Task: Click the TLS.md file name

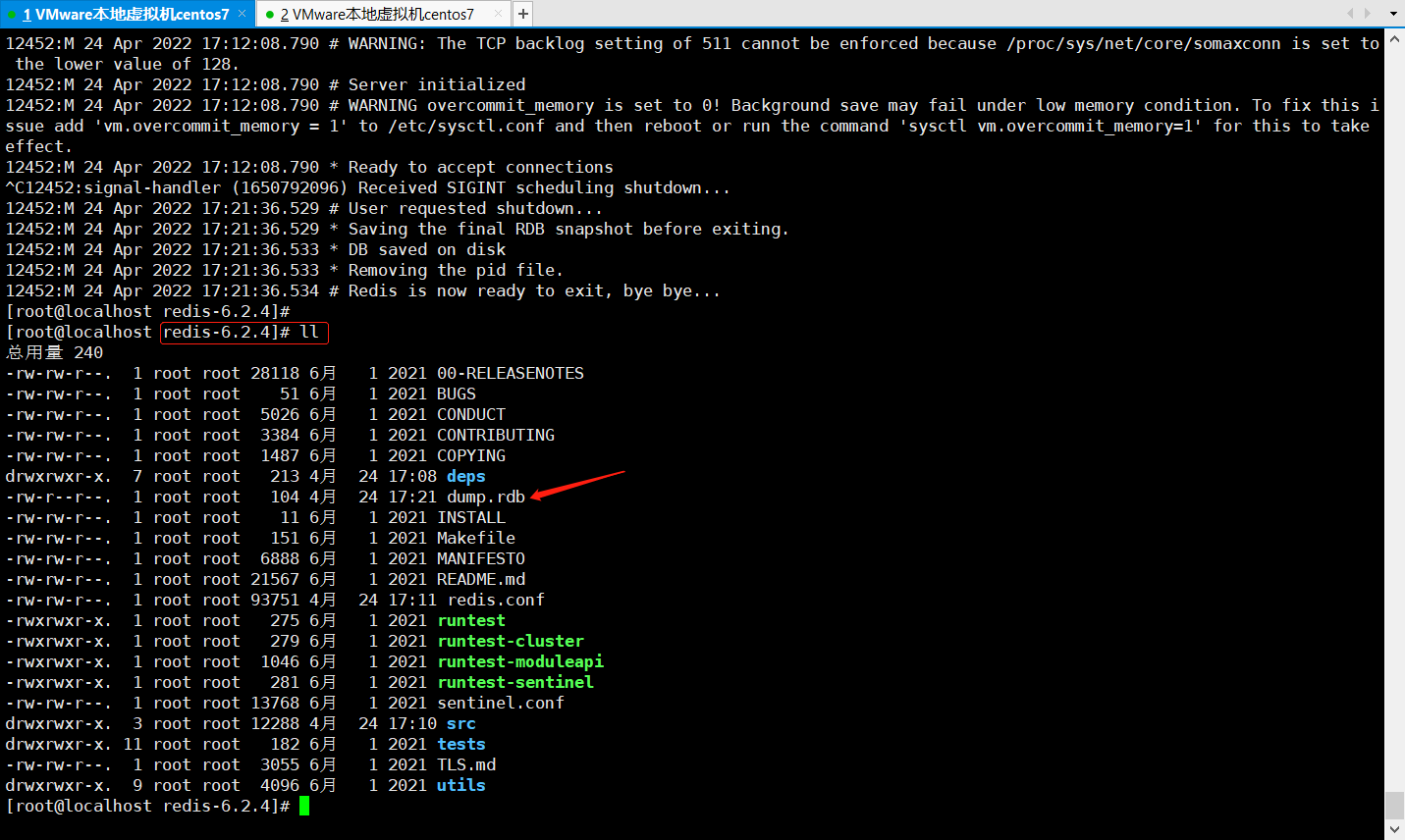Action: [466, 764]
